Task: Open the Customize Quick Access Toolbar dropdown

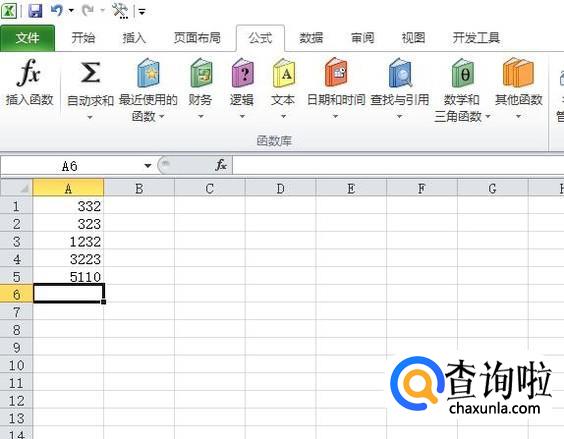Action: 142,12
